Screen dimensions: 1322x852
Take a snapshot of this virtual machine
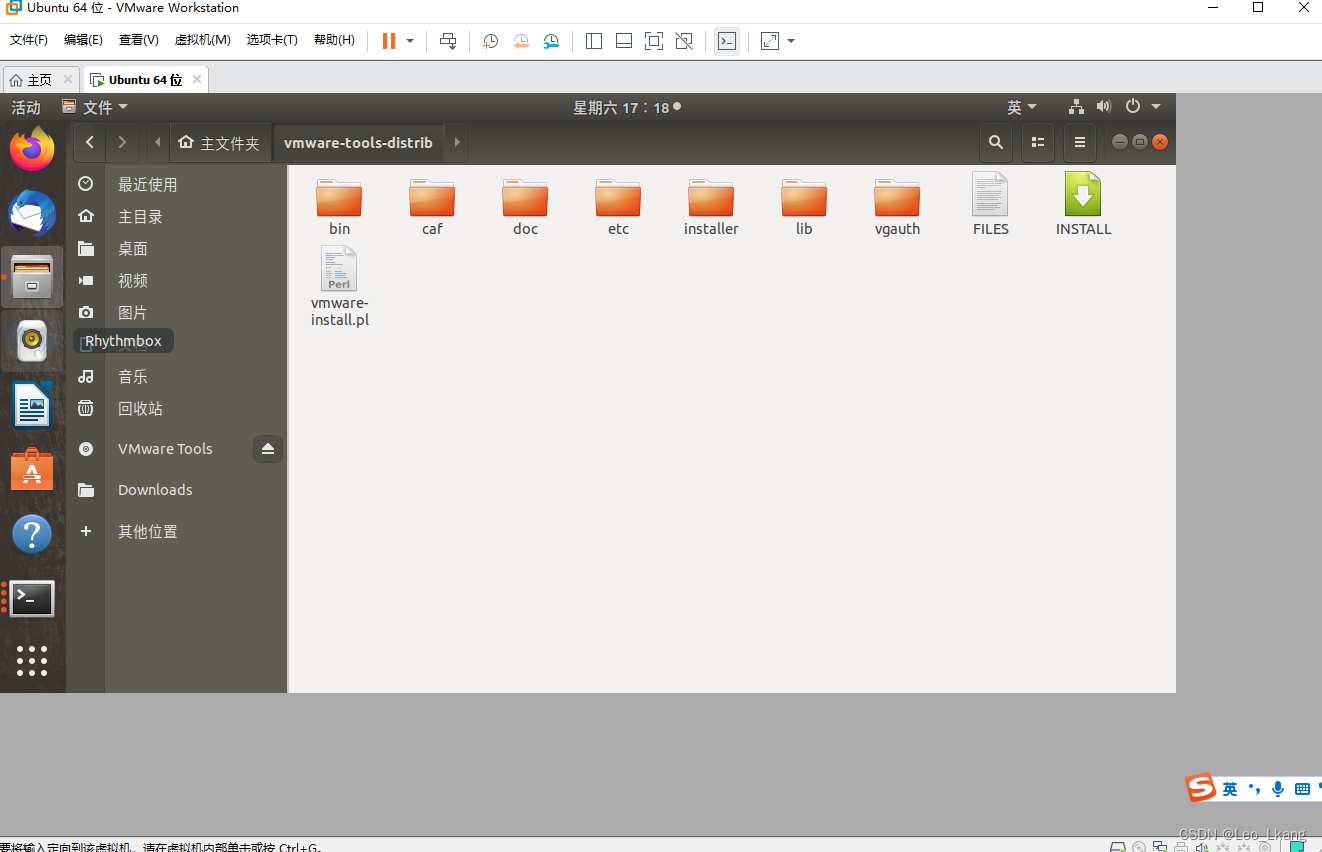click(x=490, y=41)
